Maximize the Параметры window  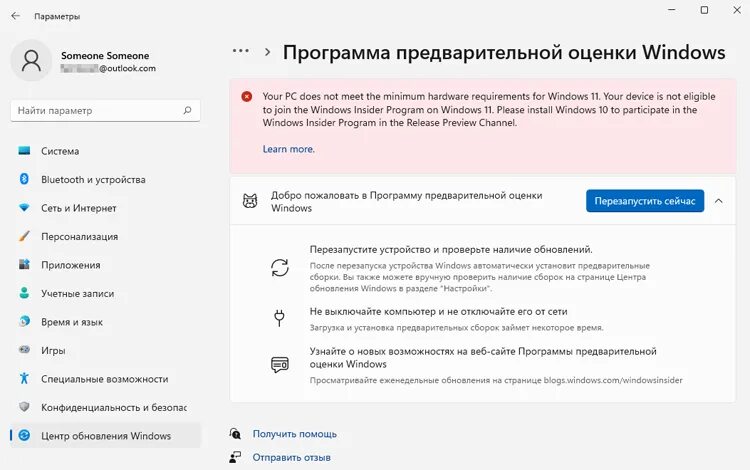(x=704, y=10)
